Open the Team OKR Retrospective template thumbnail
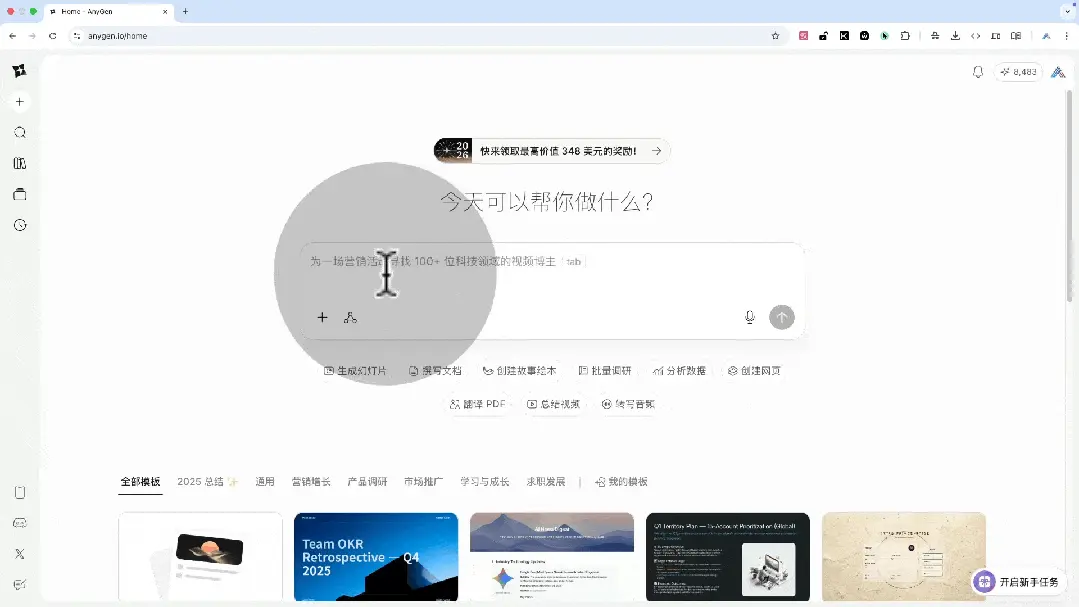The height and width of the screenshot is (607, 1079). (x=375, y=557)
